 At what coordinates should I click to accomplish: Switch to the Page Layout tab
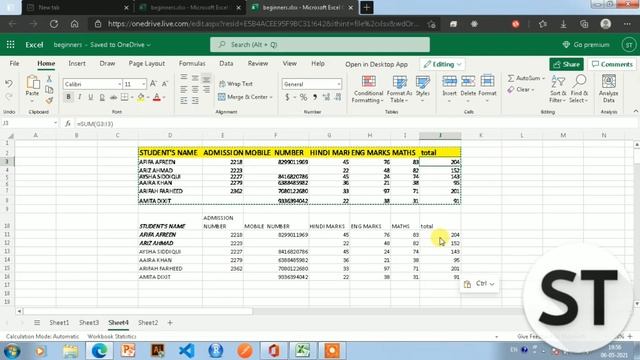[x=147, y=64]
